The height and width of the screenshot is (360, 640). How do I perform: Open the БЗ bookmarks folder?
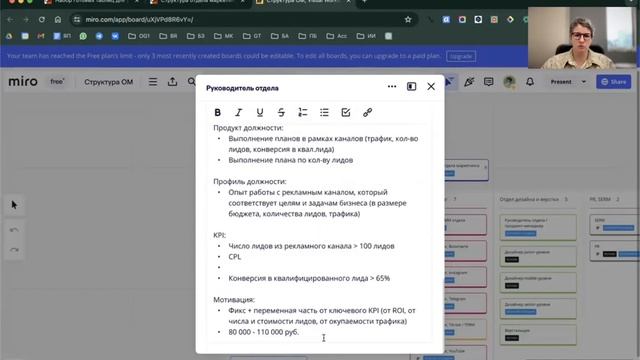[196, 36]
